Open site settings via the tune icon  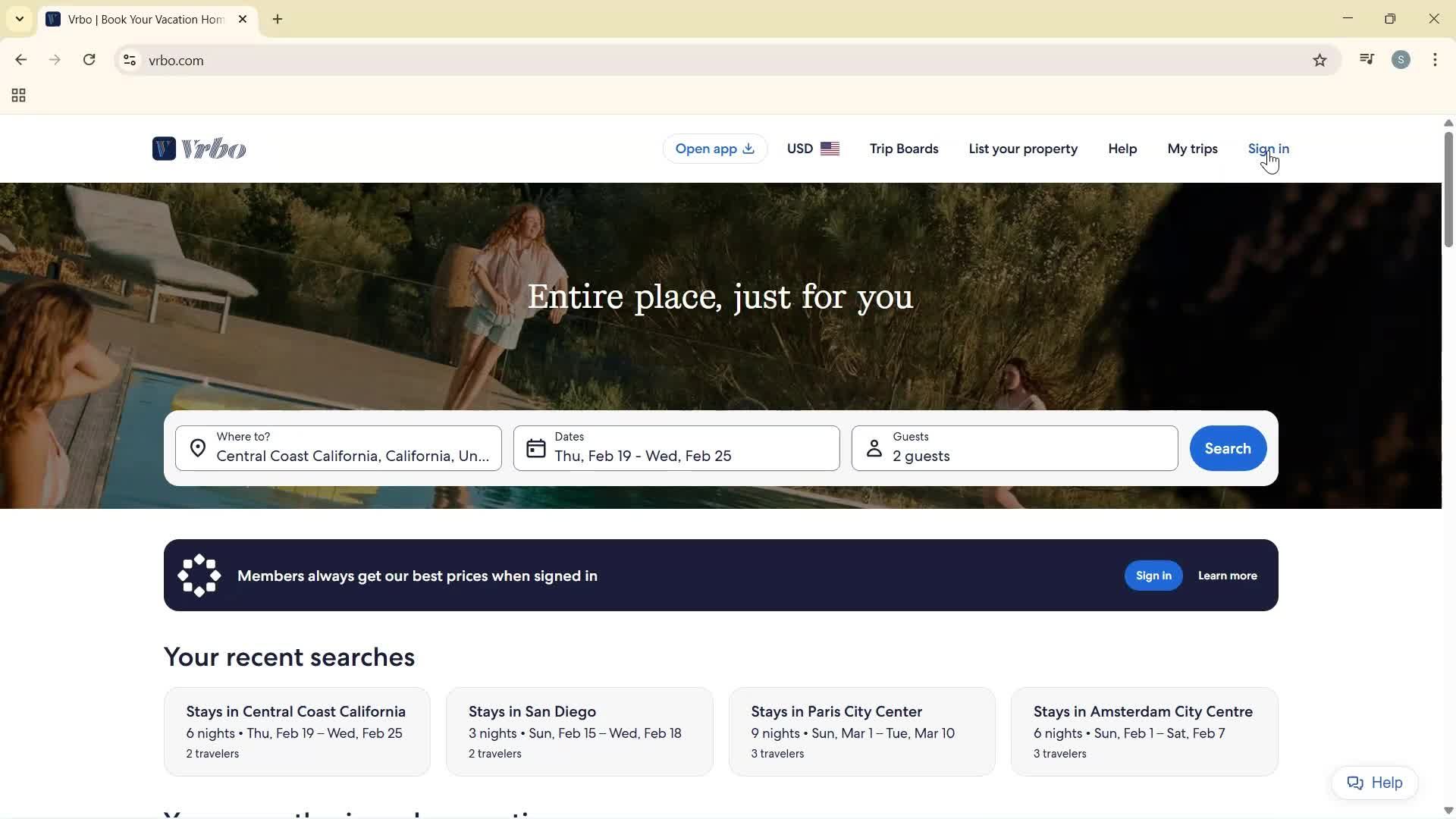[x=130, y=60]
